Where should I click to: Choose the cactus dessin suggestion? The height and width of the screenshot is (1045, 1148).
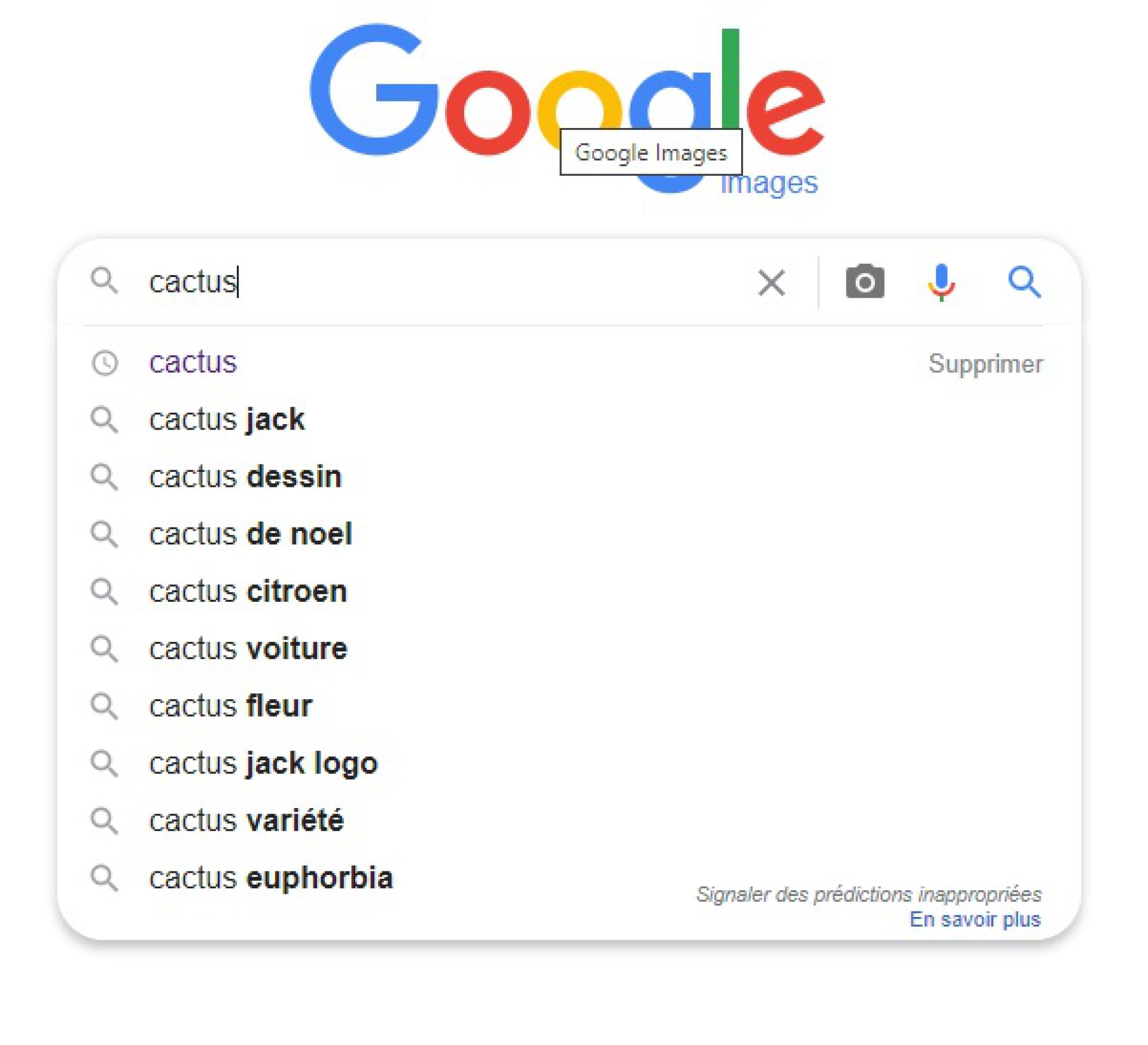[x=245, y=477]
